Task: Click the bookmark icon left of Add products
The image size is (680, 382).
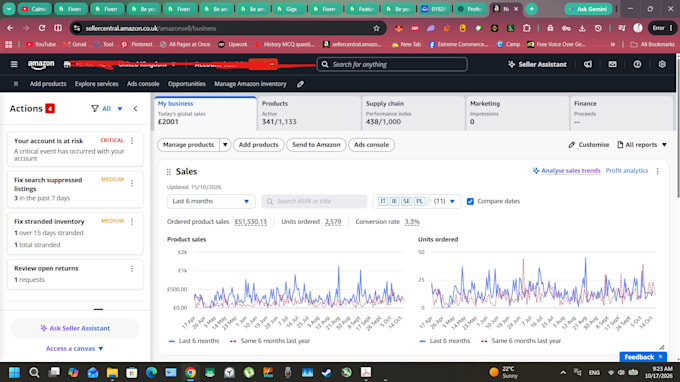Action: pyautogui.click(x=16, y=84)
